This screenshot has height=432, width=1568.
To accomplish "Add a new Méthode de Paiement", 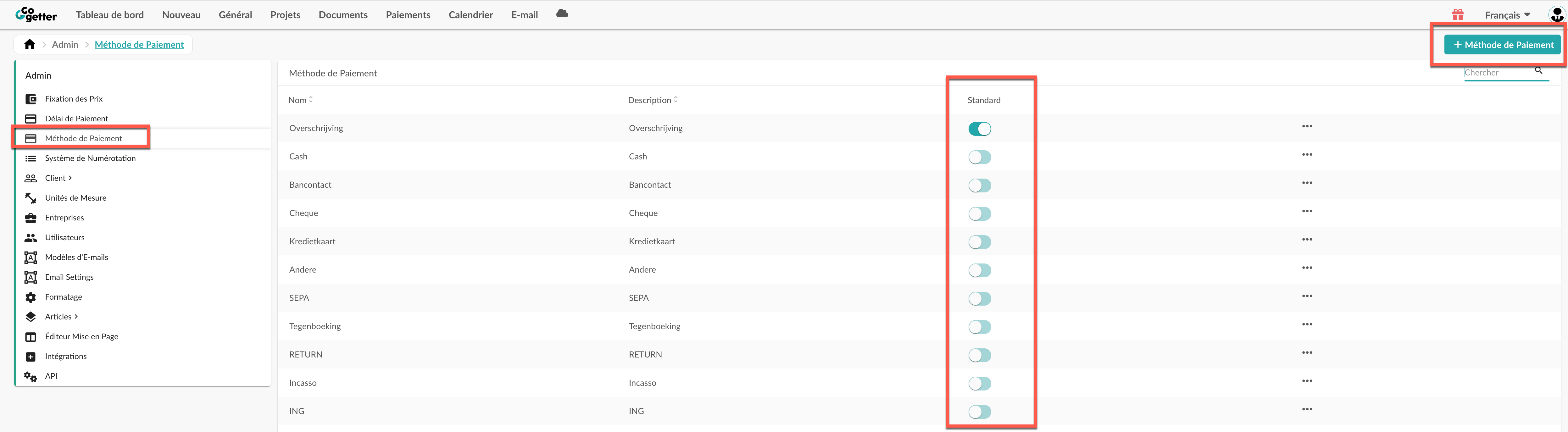I will click(1502, 44).
